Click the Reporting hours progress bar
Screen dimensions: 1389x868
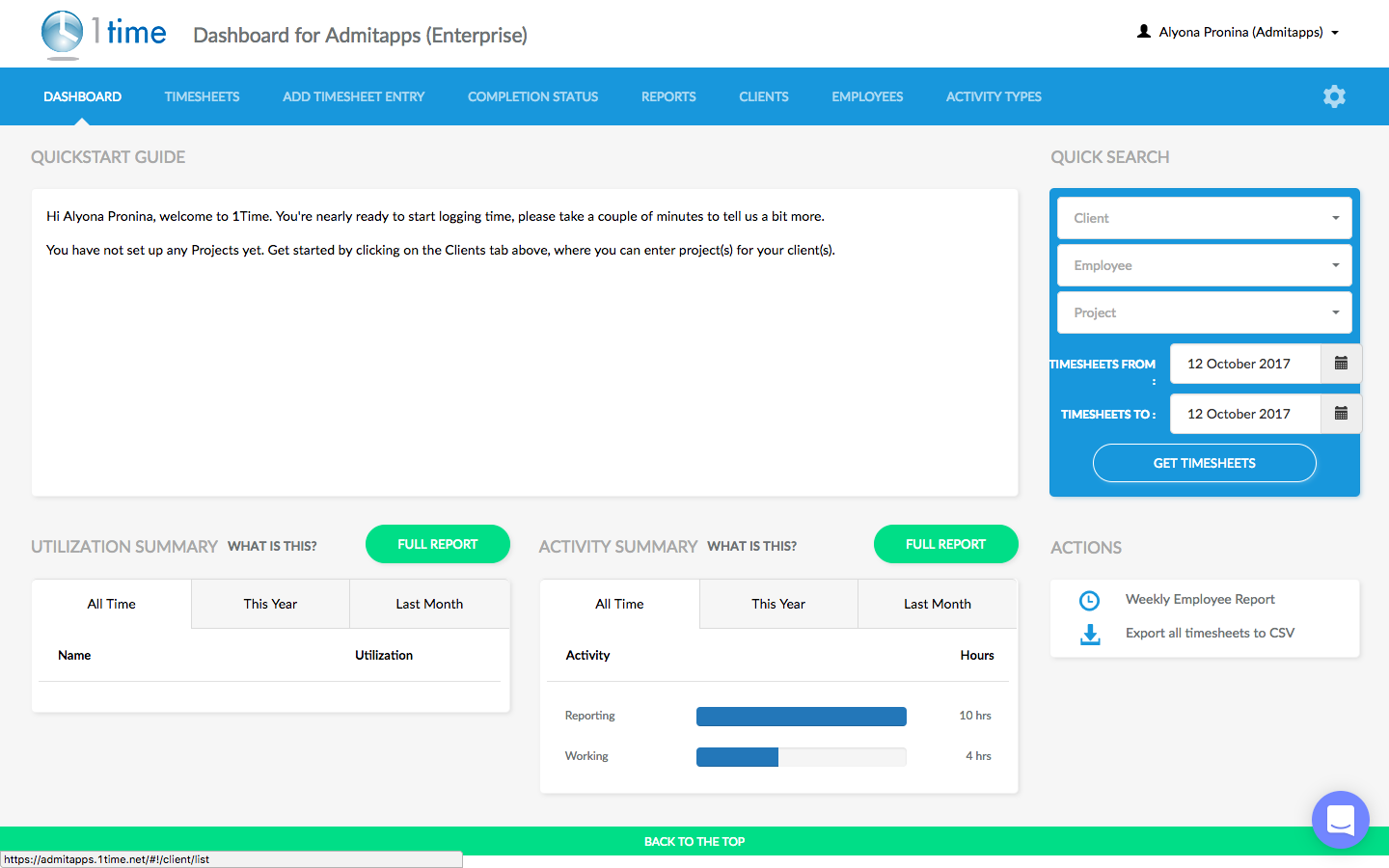tap(801, 716)
